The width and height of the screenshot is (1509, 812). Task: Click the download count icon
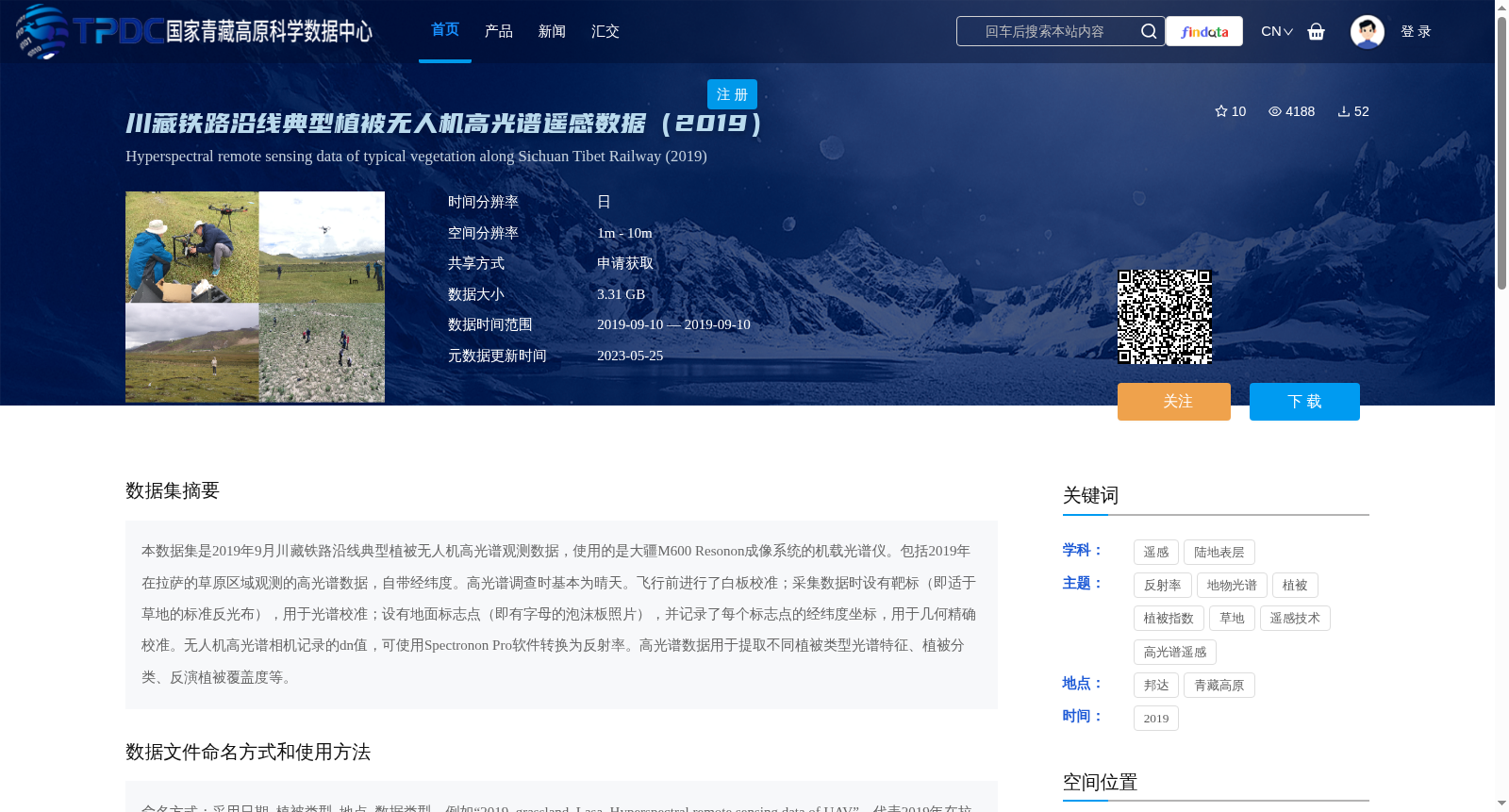click(x=1344, y=111)
